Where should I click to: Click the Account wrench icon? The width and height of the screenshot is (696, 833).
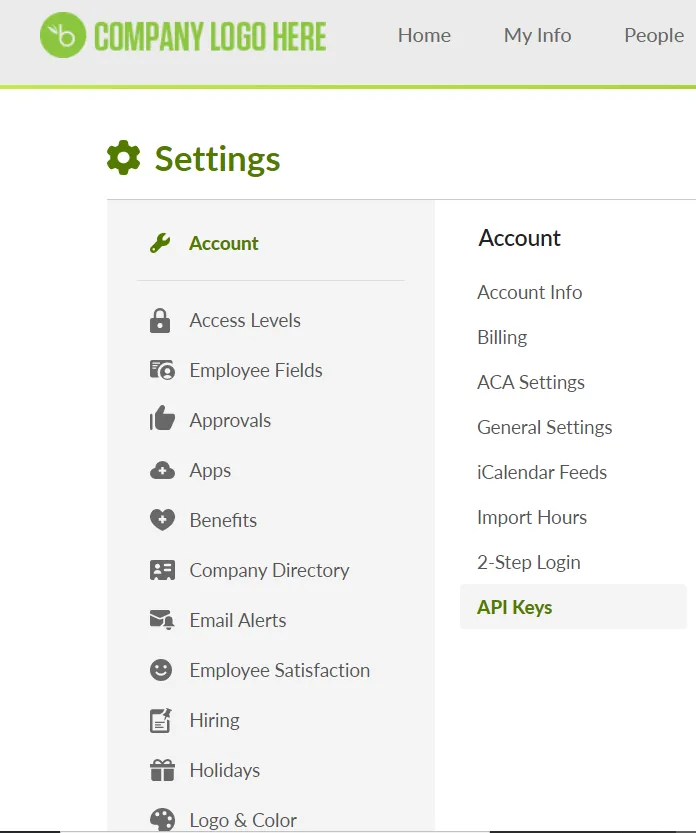point(160,243)
